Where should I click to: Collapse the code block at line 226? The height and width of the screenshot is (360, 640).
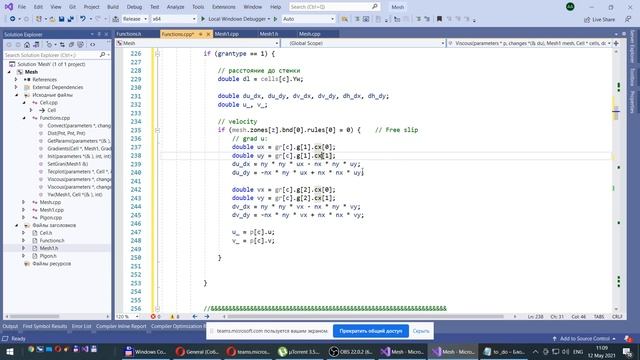pyautogui.click(x=158, y=53)
